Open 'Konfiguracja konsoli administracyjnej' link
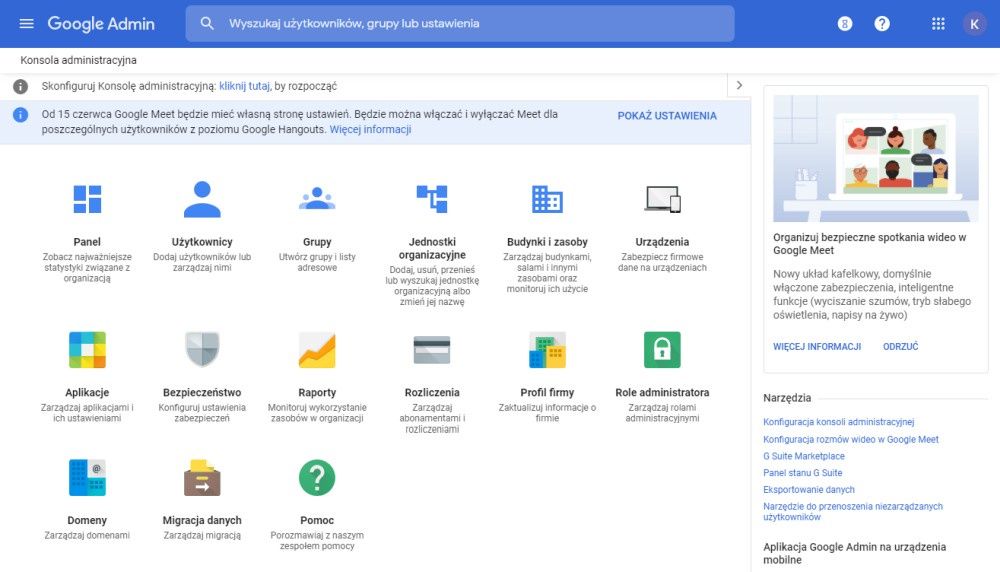 coord(839,422)
